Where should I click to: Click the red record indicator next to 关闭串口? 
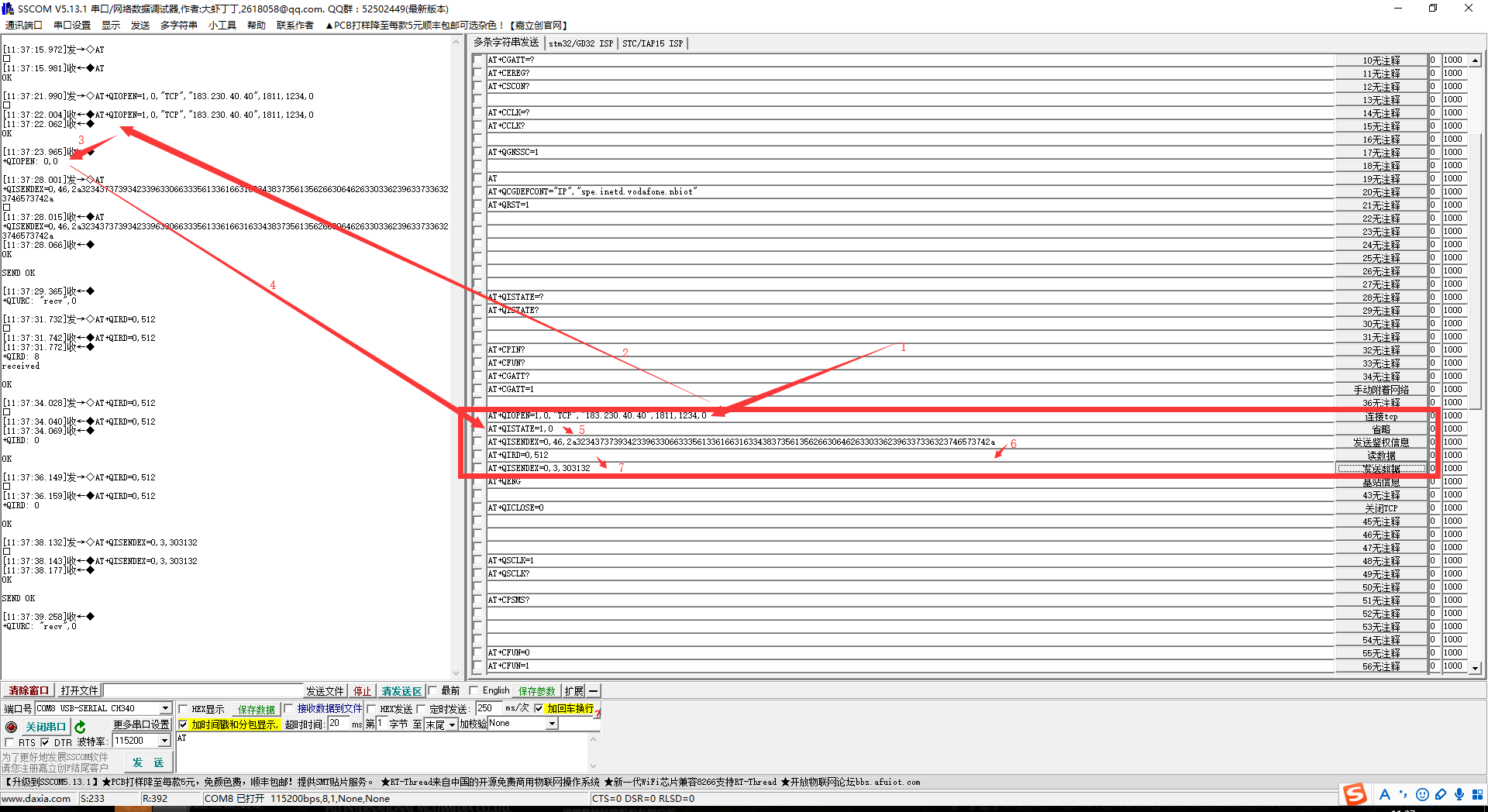(x=11, y=727)
